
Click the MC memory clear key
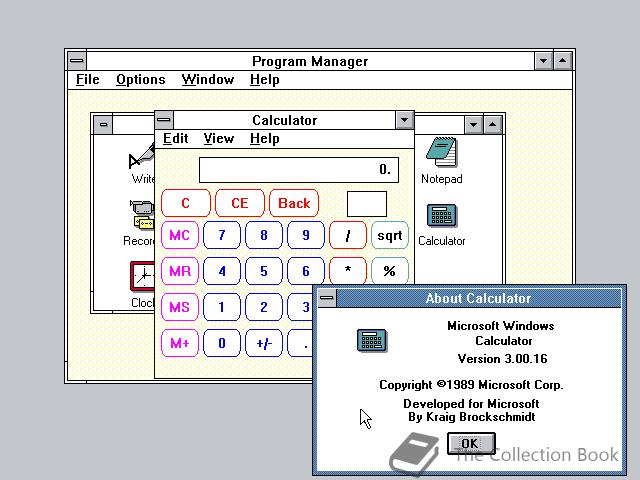coord(180,235)
